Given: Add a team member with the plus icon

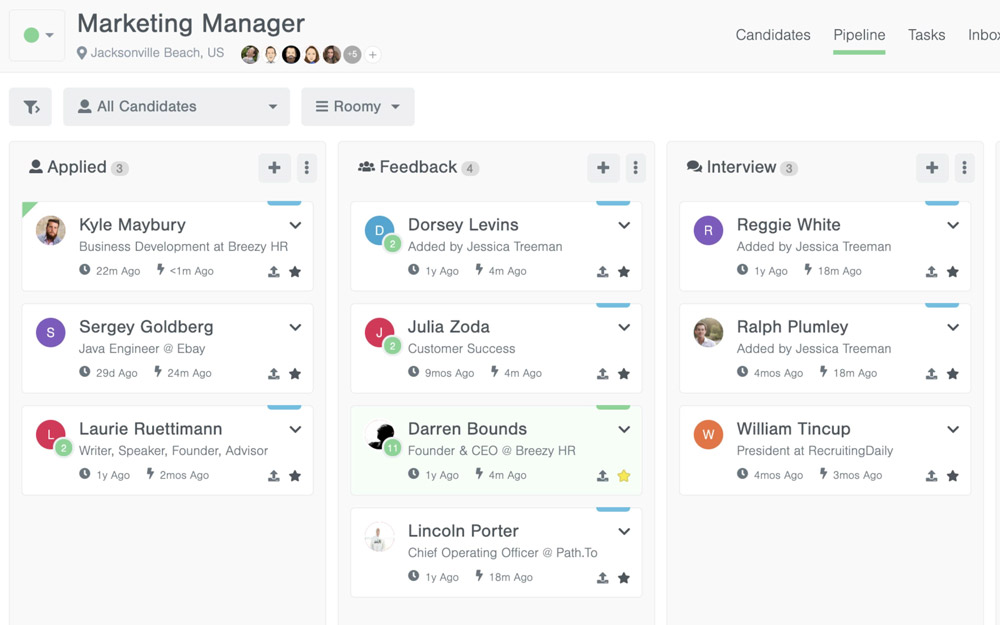Looking at the screenshot, I should tap(373, 55).
